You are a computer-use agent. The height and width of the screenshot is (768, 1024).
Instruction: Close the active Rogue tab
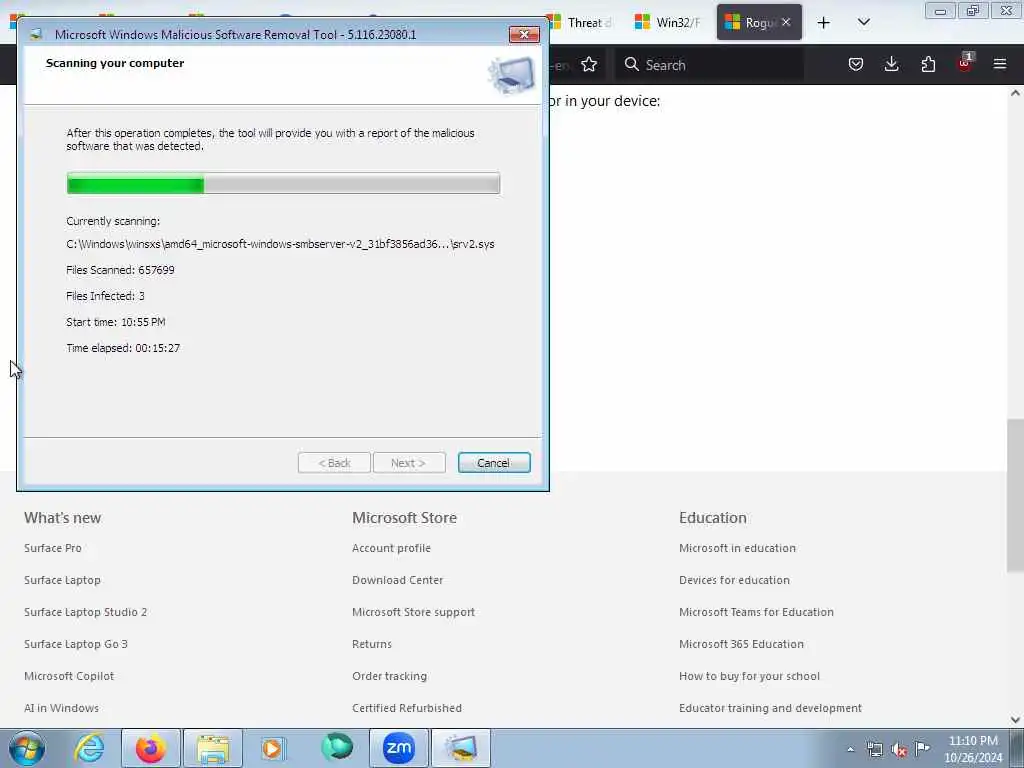tap(786, 22)
